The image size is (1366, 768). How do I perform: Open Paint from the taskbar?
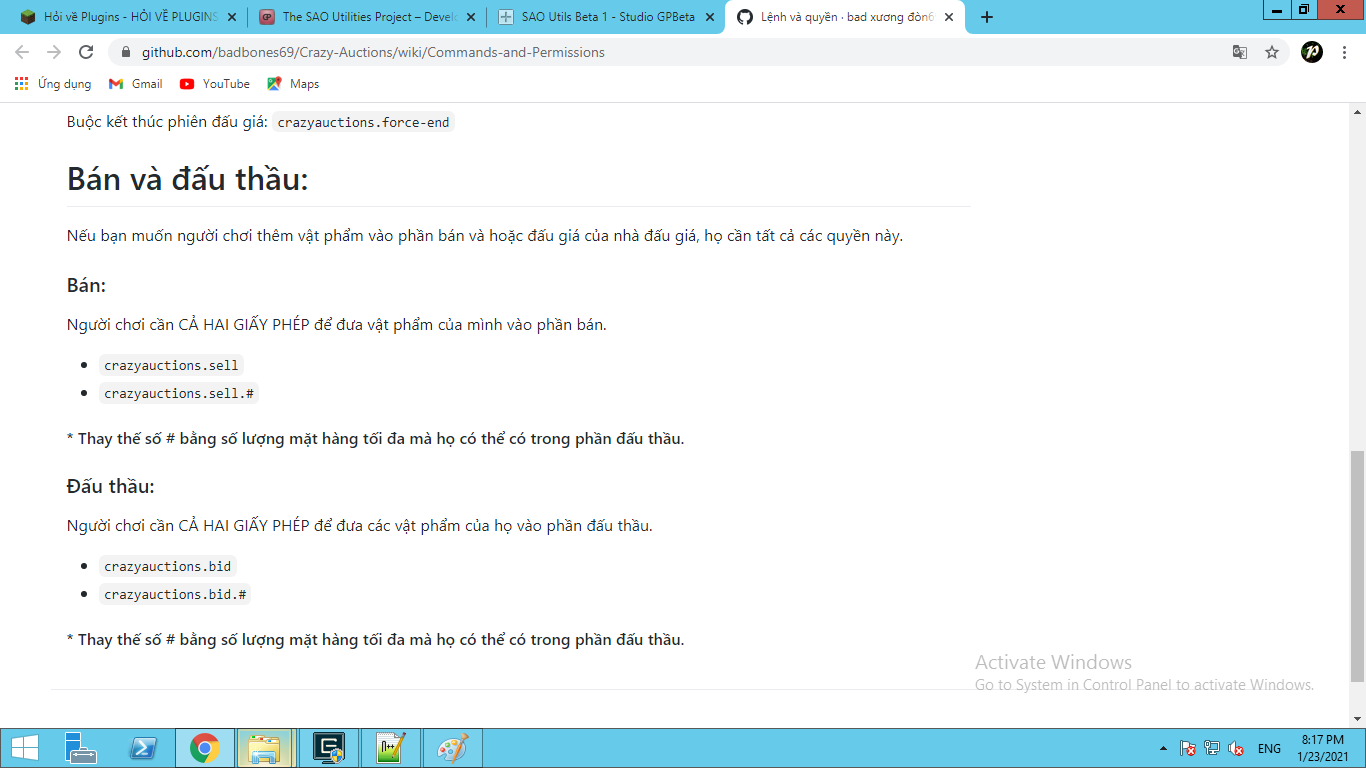tap(453, 748)
